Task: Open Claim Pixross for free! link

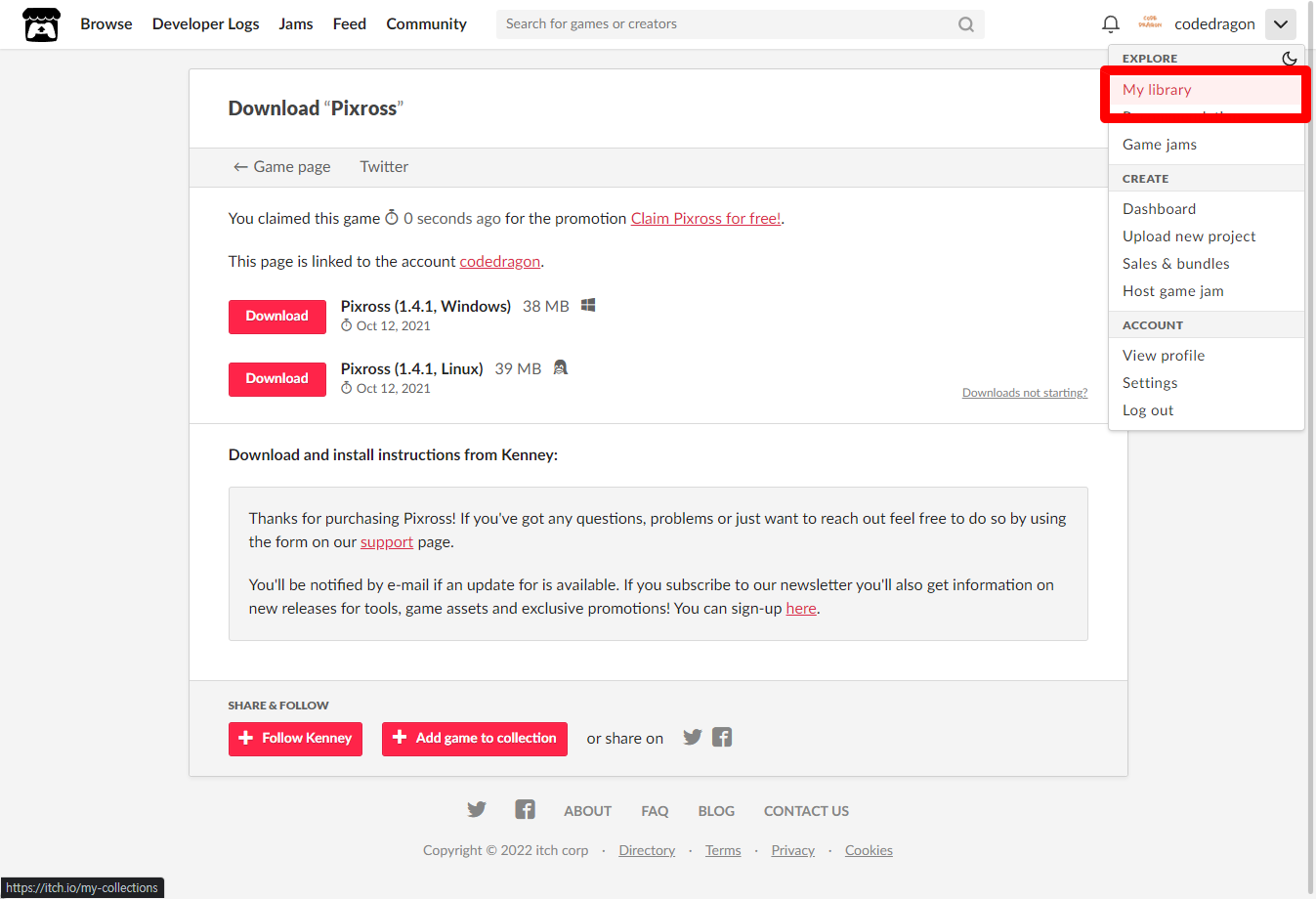Action: pos(706,219)
